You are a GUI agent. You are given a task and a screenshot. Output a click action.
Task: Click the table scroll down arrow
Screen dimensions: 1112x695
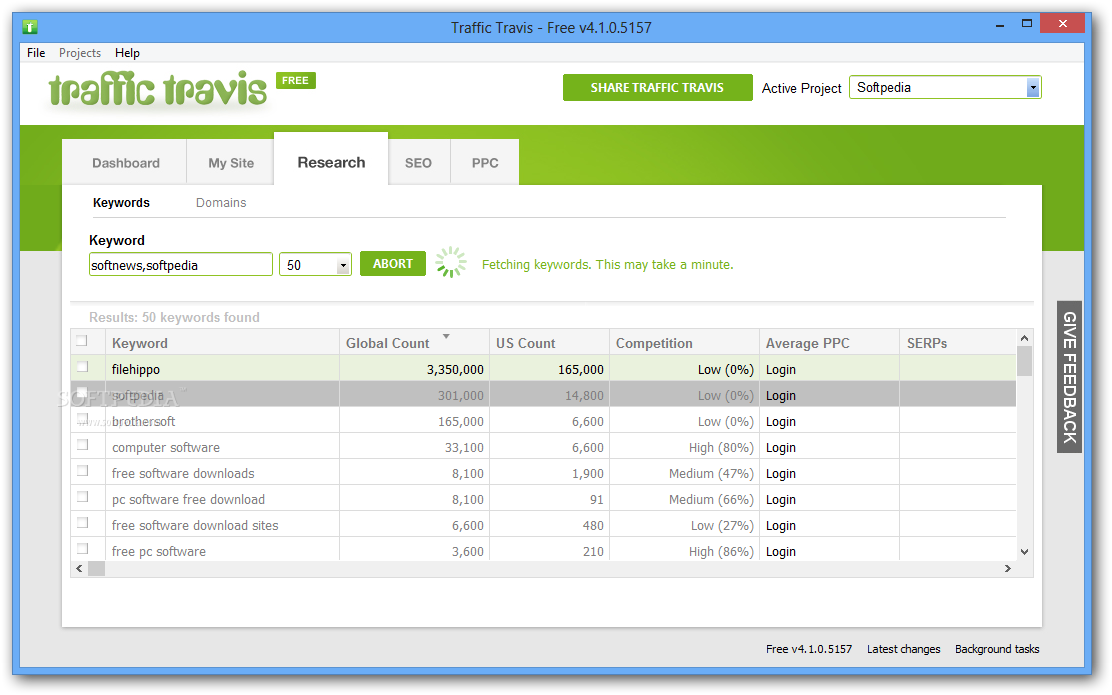click(1024, 552)
